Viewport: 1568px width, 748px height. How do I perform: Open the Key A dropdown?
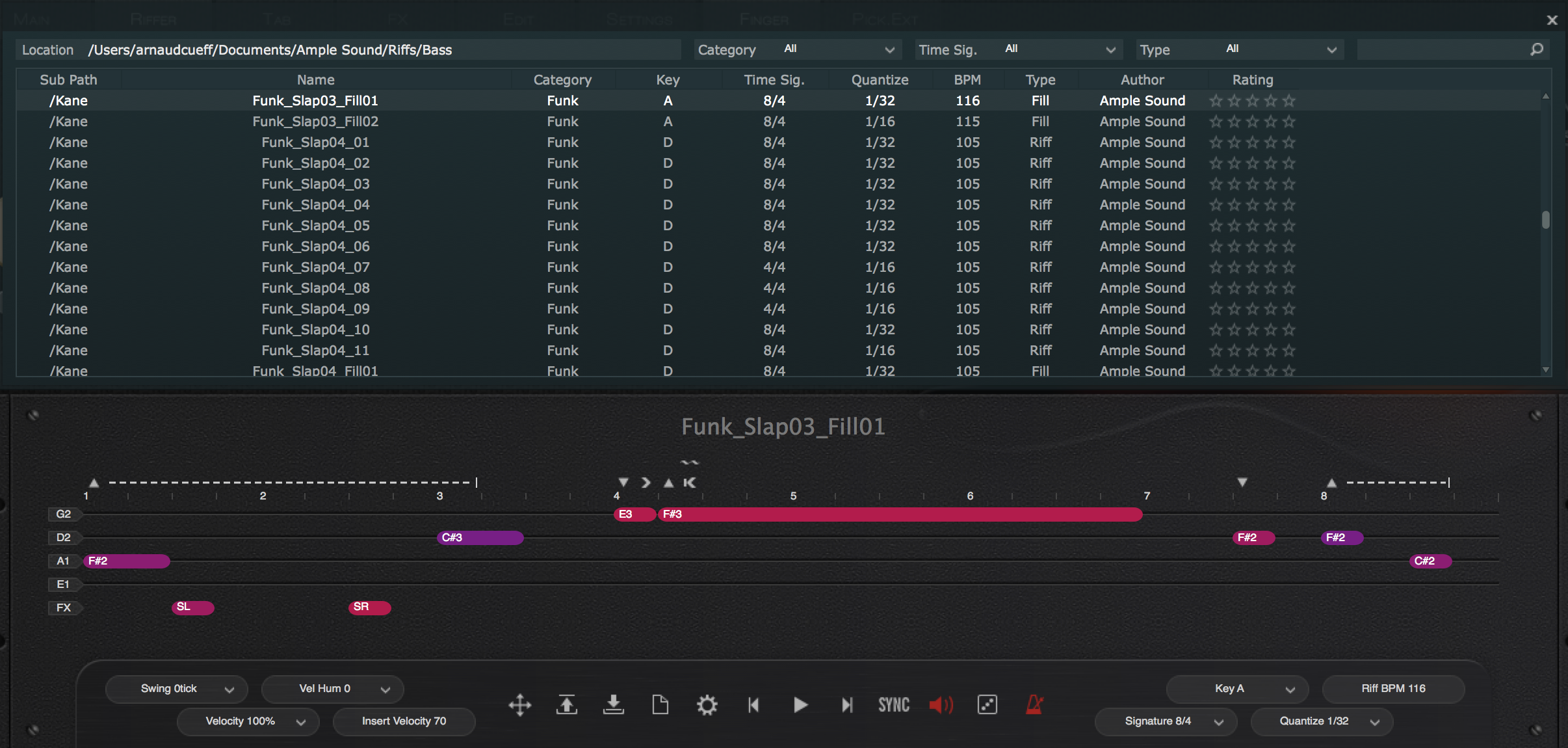click(x=1236, y=689)
